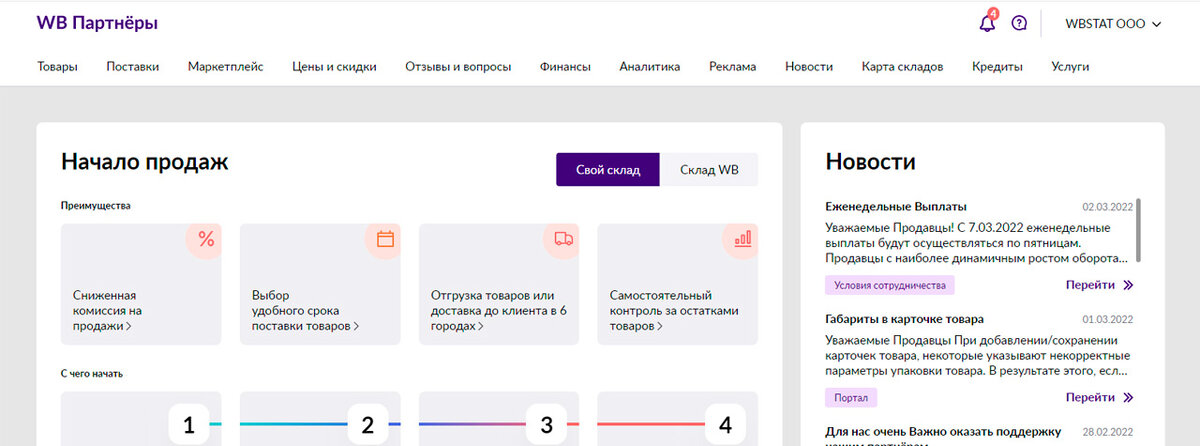Screen dimensions: 1200x446
Task: Click the WB Партнёры logo
Action: [96, 23]
